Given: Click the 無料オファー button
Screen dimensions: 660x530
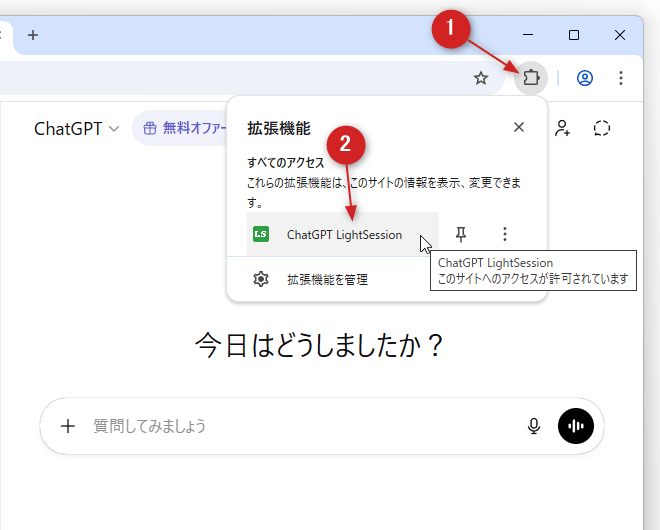Looking at the screenshot, I should (x=180, y=128).
